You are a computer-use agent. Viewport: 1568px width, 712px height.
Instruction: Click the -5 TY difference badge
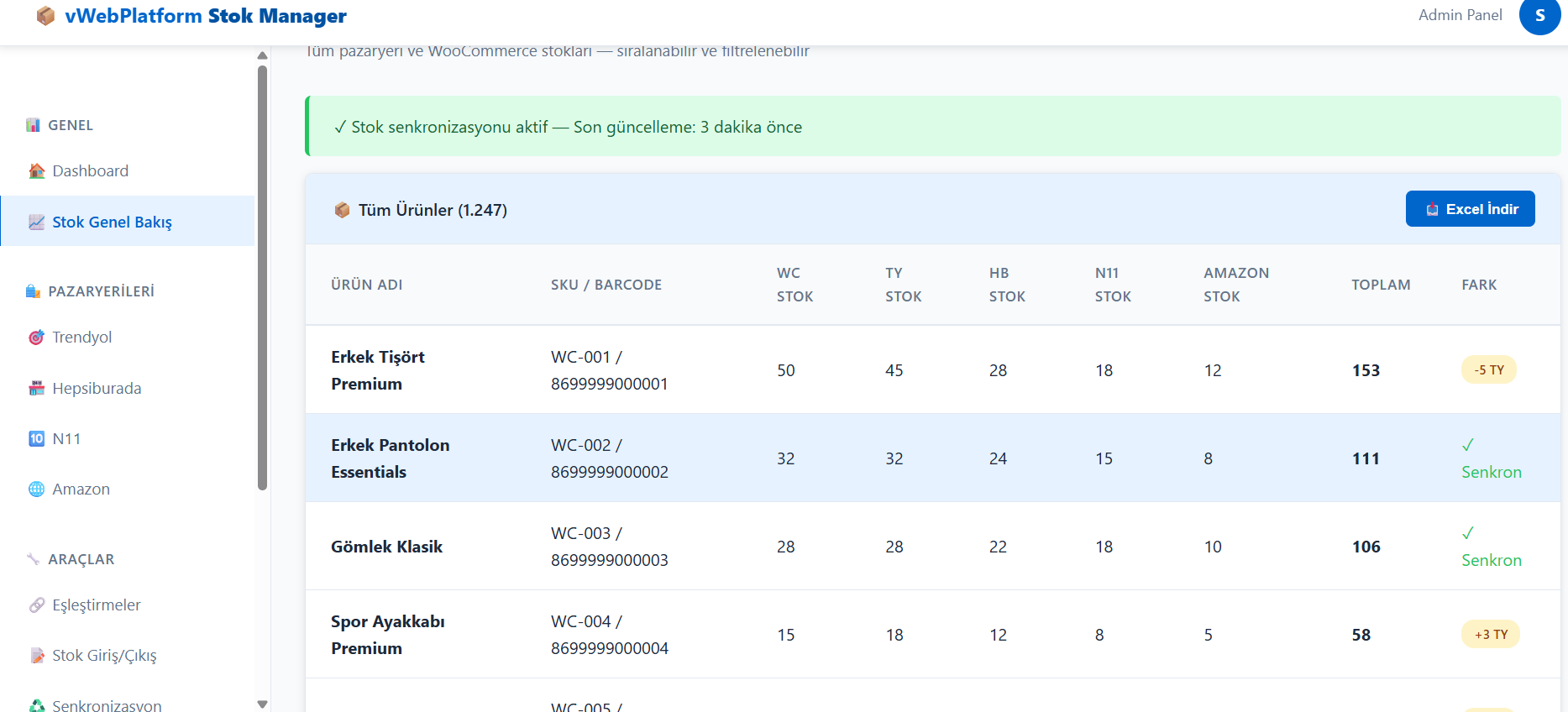click(1488, 370)
